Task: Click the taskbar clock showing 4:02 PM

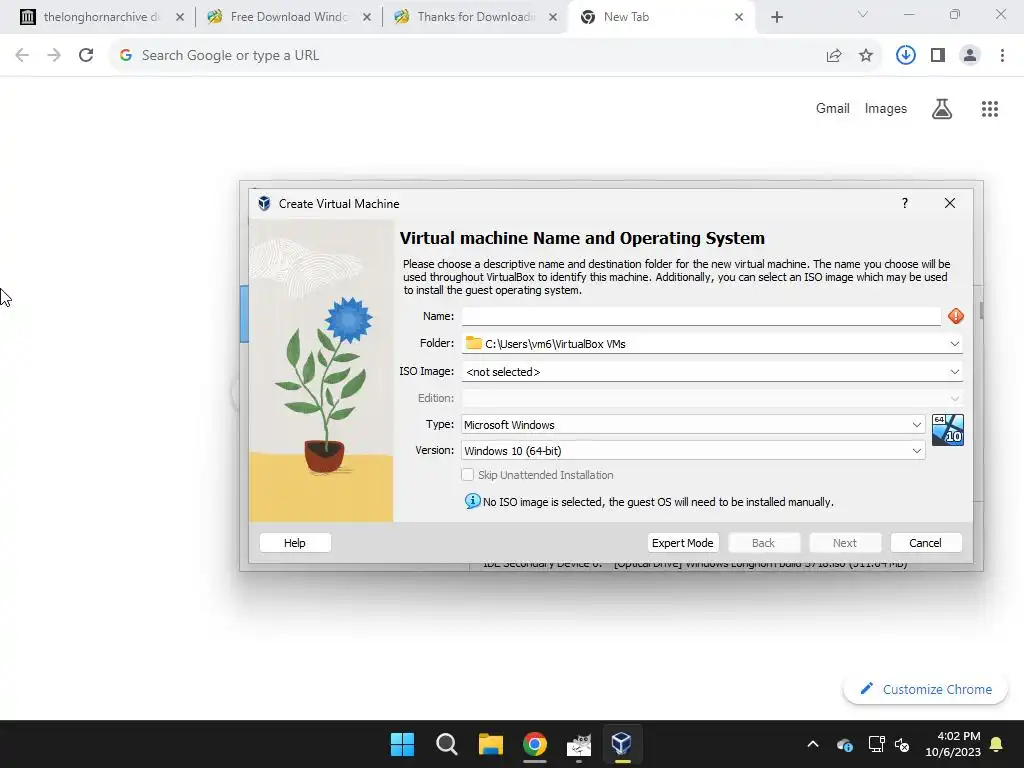Action: click(953, 744)
